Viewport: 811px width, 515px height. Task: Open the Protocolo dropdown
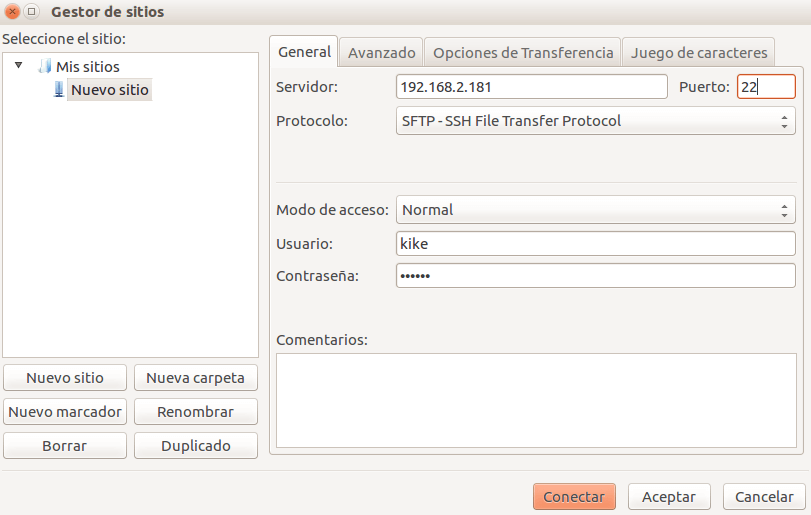point(595,121)
